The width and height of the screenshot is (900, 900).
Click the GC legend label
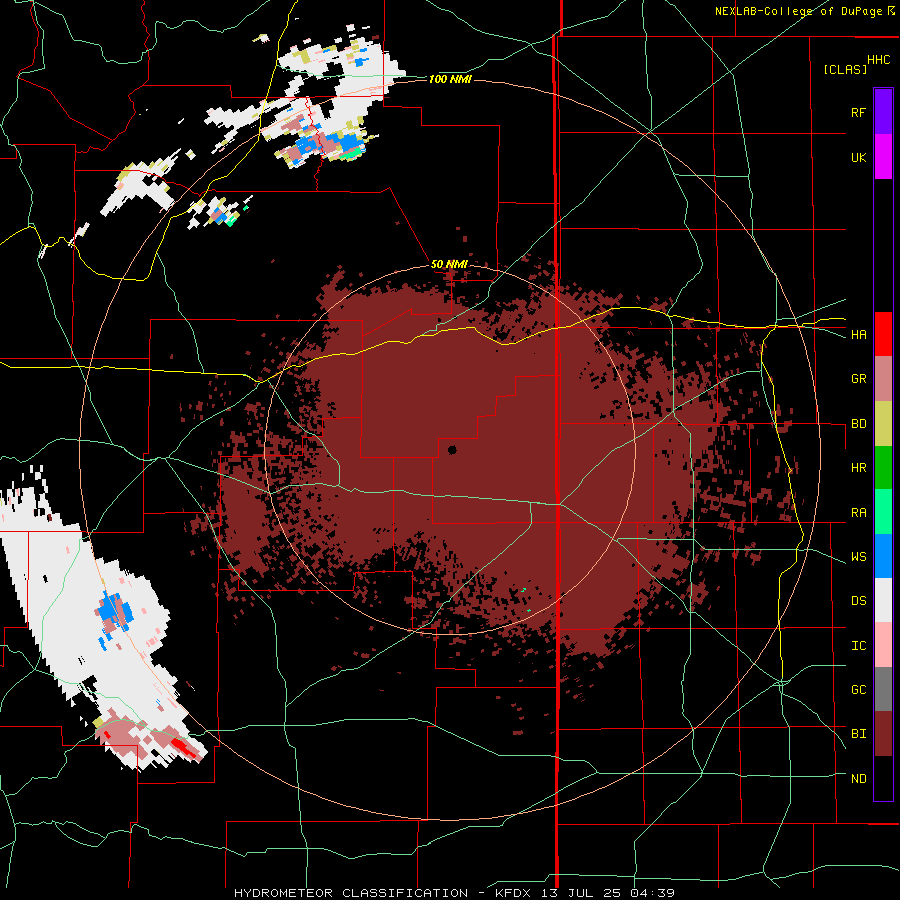point(858,690)
